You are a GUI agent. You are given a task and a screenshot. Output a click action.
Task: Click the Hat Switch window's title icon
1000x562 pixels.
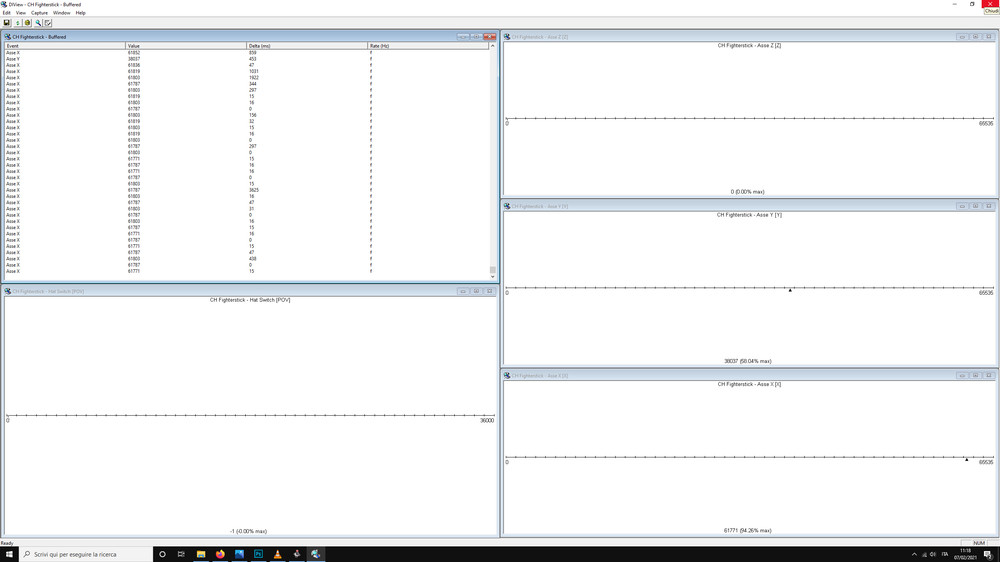pos(8,291)
